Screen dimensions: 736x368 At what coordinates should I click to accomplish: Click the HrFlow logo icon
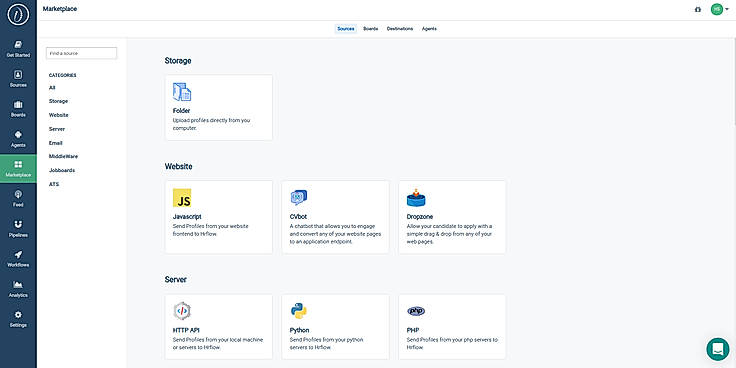18,15
